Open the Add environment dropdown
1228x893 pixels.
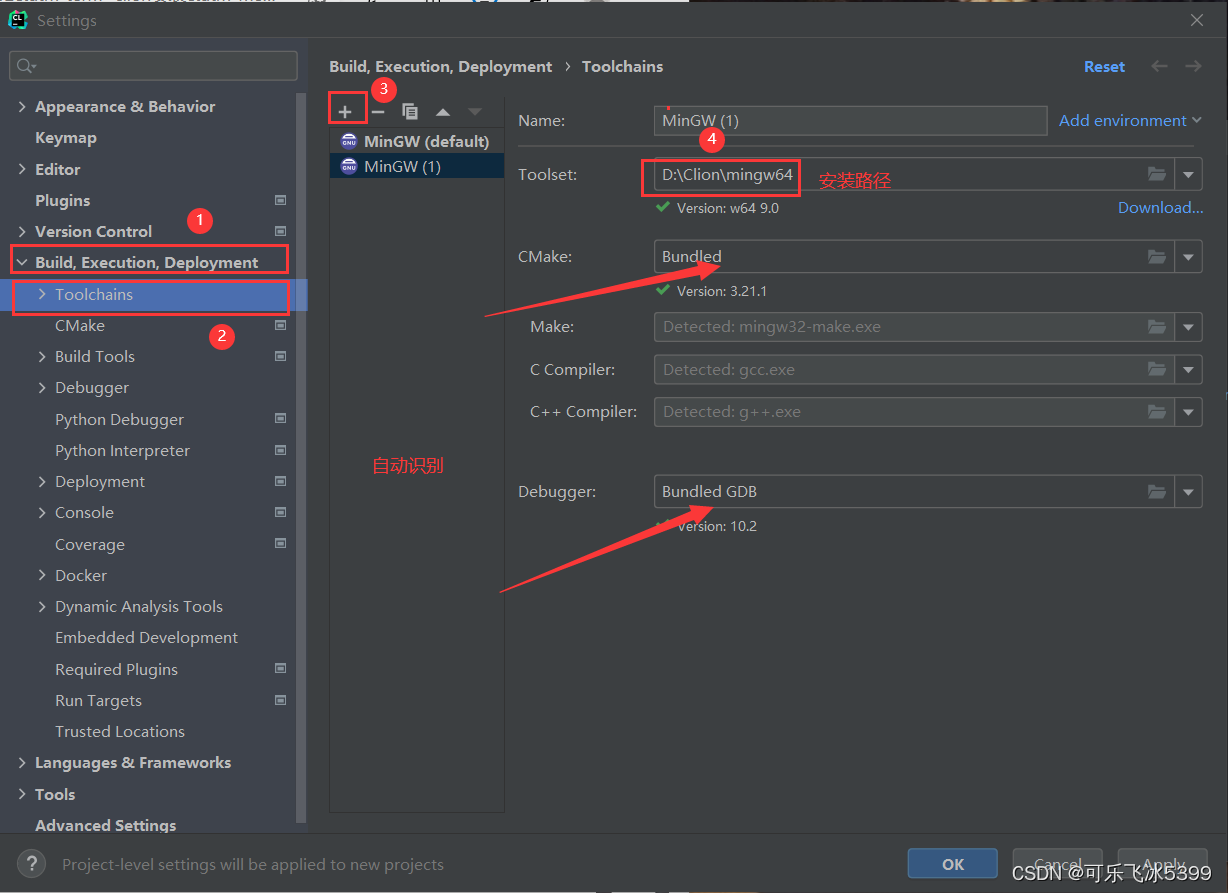coord(1130,120)
